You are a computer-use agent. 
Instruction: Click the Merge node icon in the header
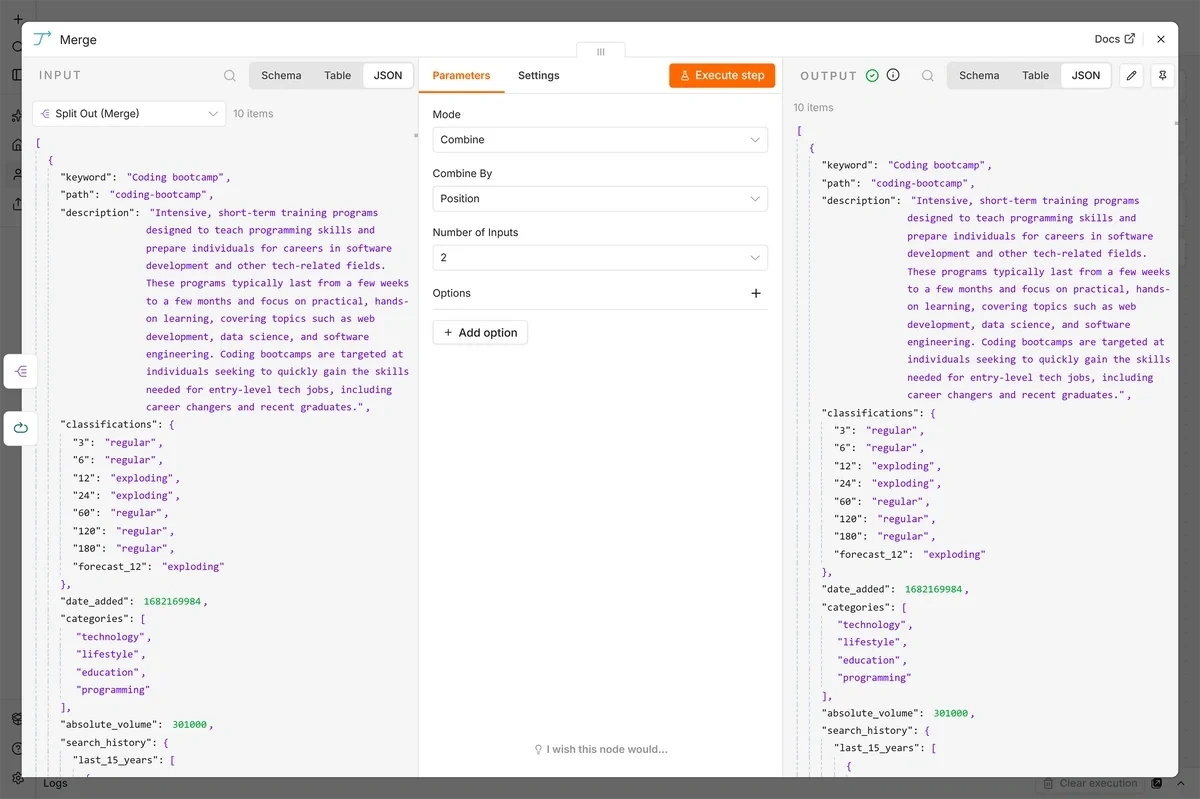(x=42, y=39)
